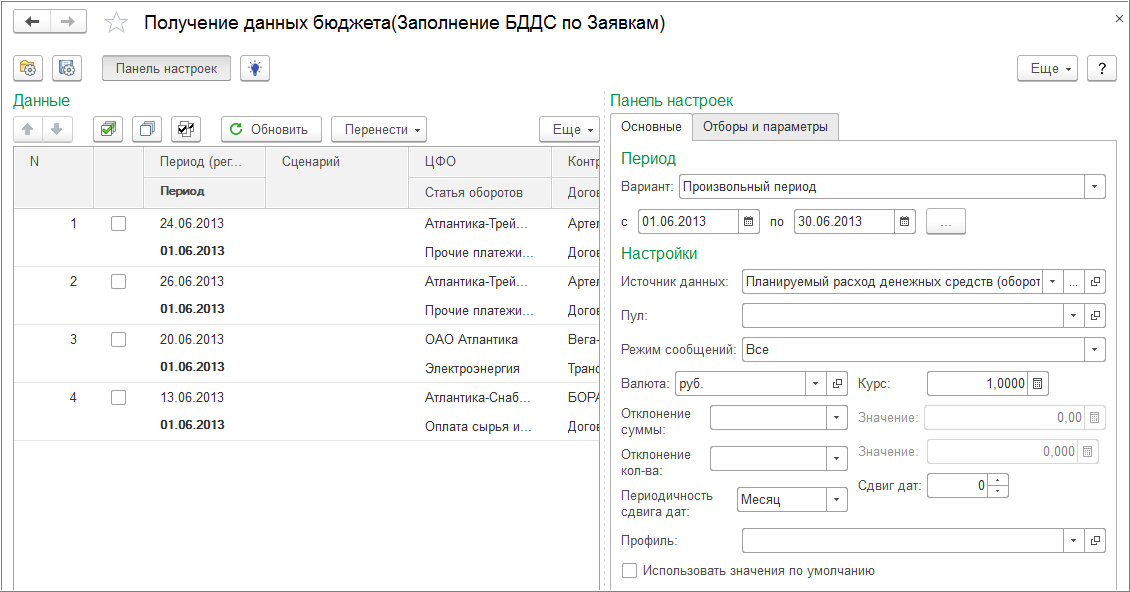Screen dimensions: 1130x592
Task: Toggle the Панель настроек button
Action: [166, 68]
